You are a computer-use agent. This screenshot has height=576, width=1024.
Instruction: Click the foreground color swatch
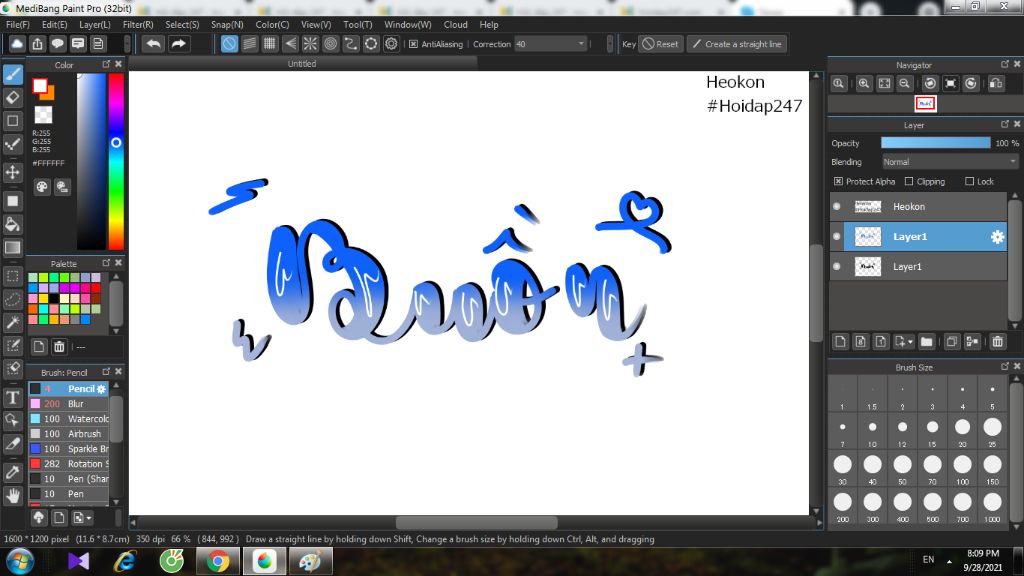[x=40, y=86]
